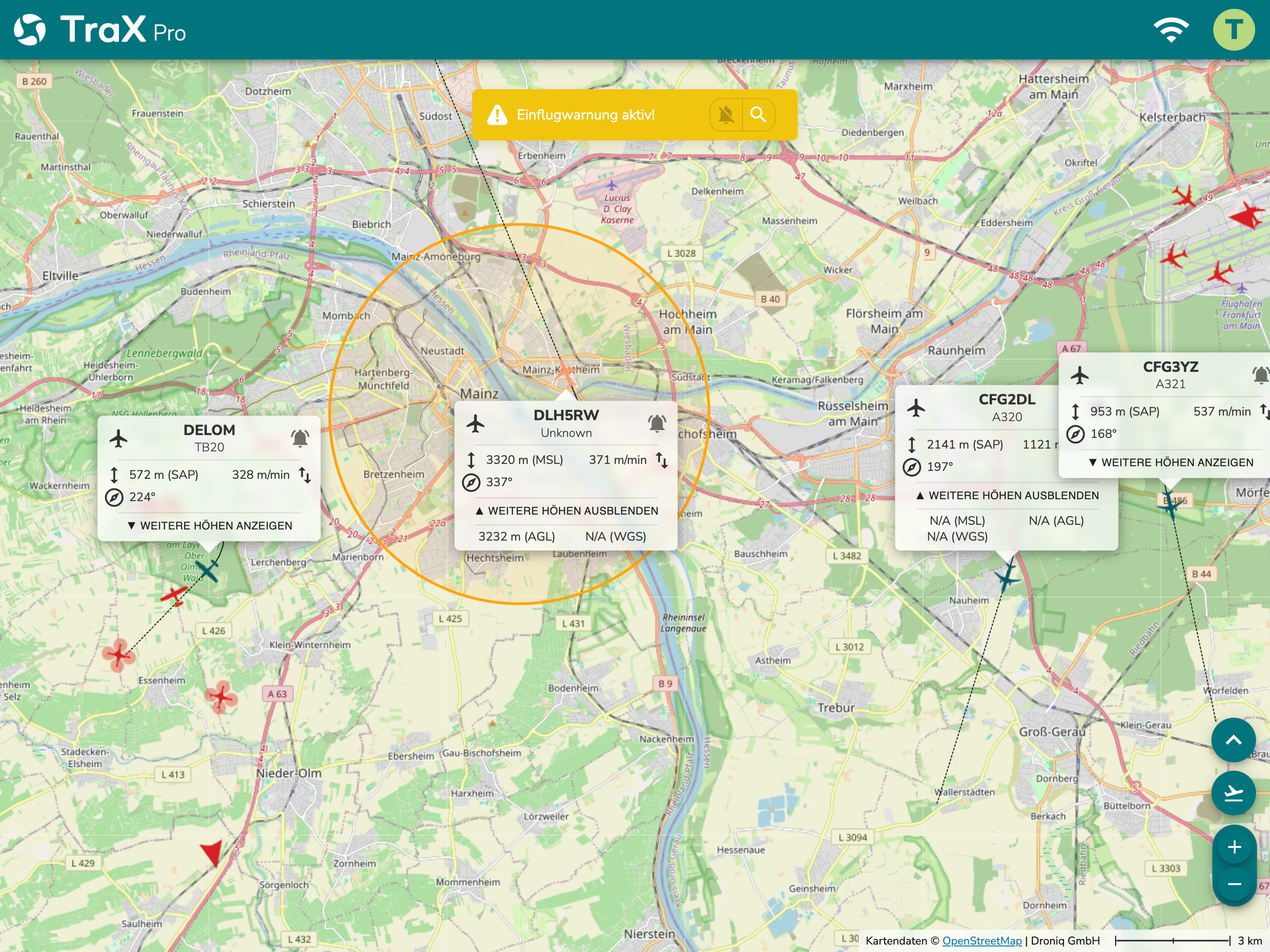Click the DLH5RW callsign title
The width and height of the screenshot is (1270, 952).
point(566,415)
